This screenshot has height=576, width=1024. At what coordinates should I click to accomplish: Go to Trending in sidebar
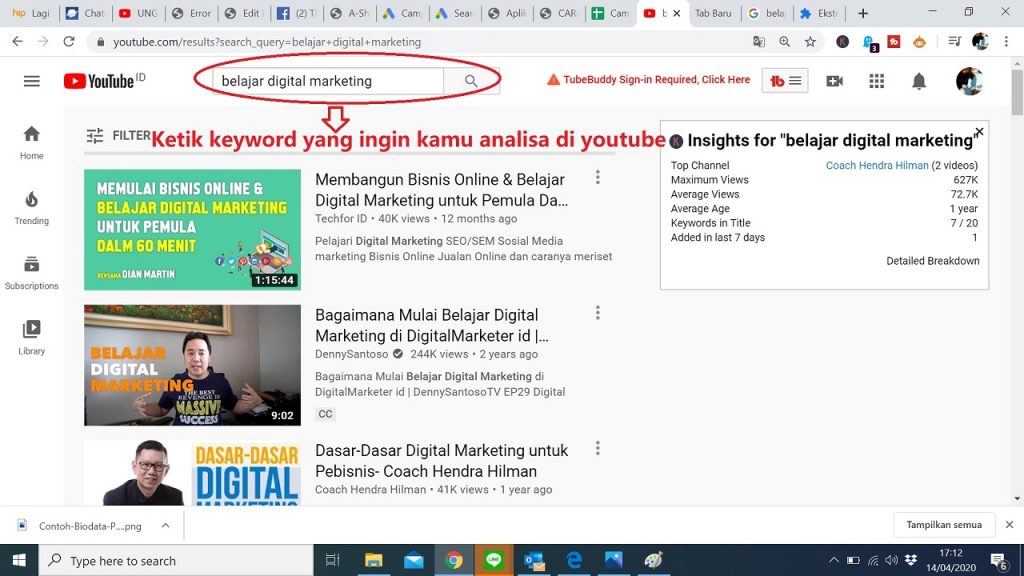click(x=31, y=207)
